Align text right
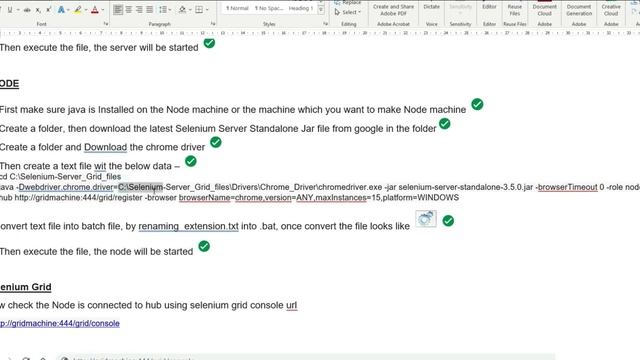The height and width of the screenshot is (360, 640). 139,9
